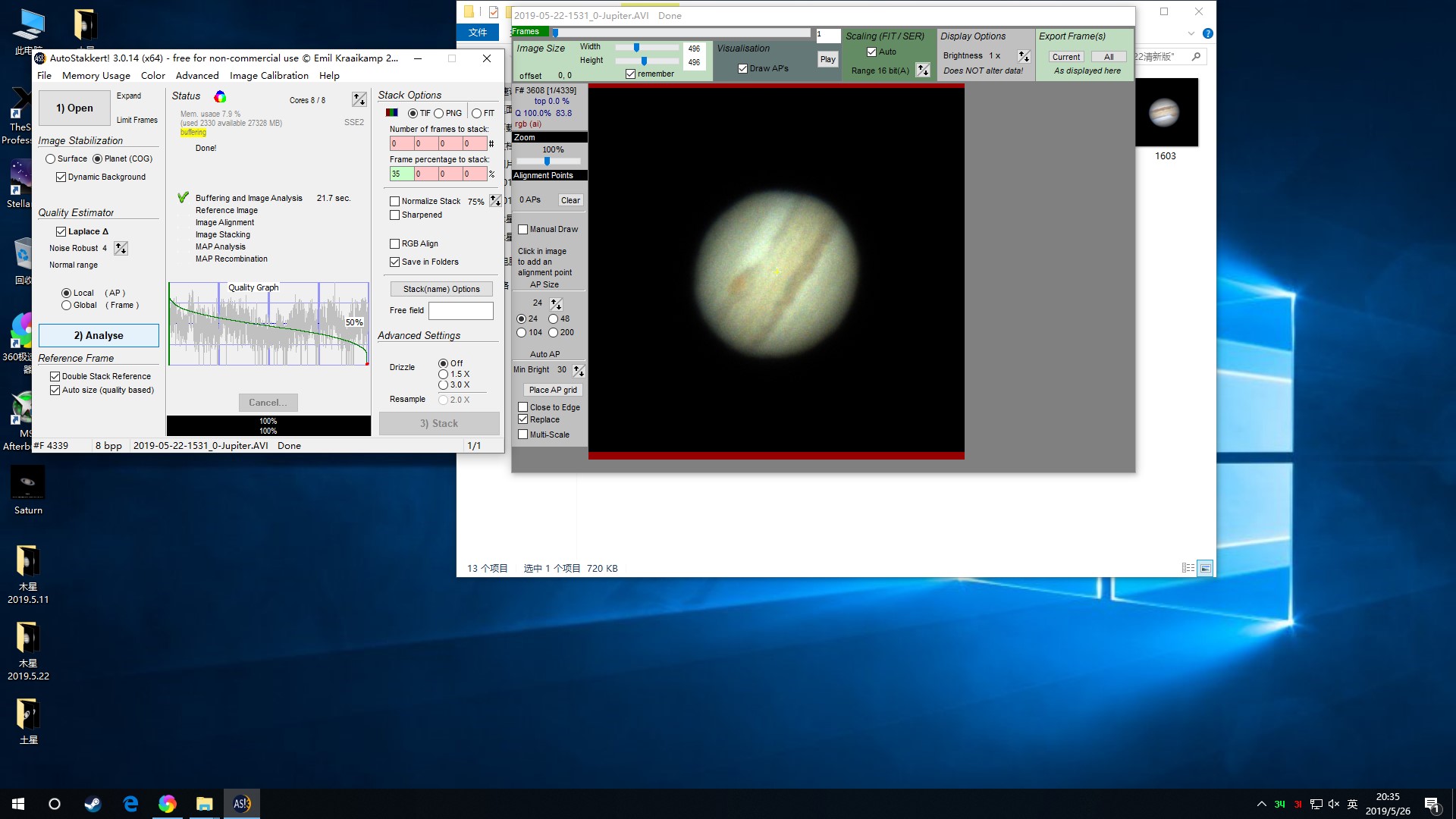Click the 2) Analyse button

98,335
